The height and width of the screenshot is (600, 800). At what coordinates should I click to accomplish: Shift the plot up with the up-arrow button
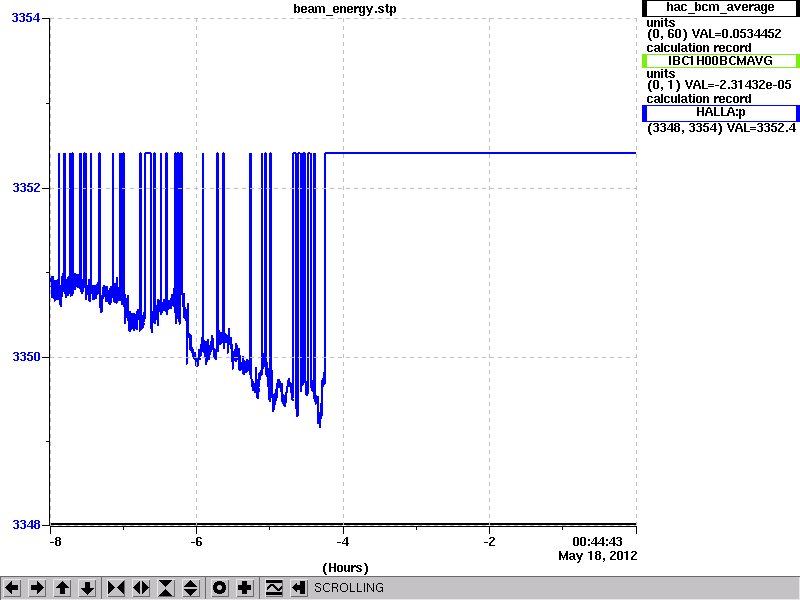coord(62,588)
